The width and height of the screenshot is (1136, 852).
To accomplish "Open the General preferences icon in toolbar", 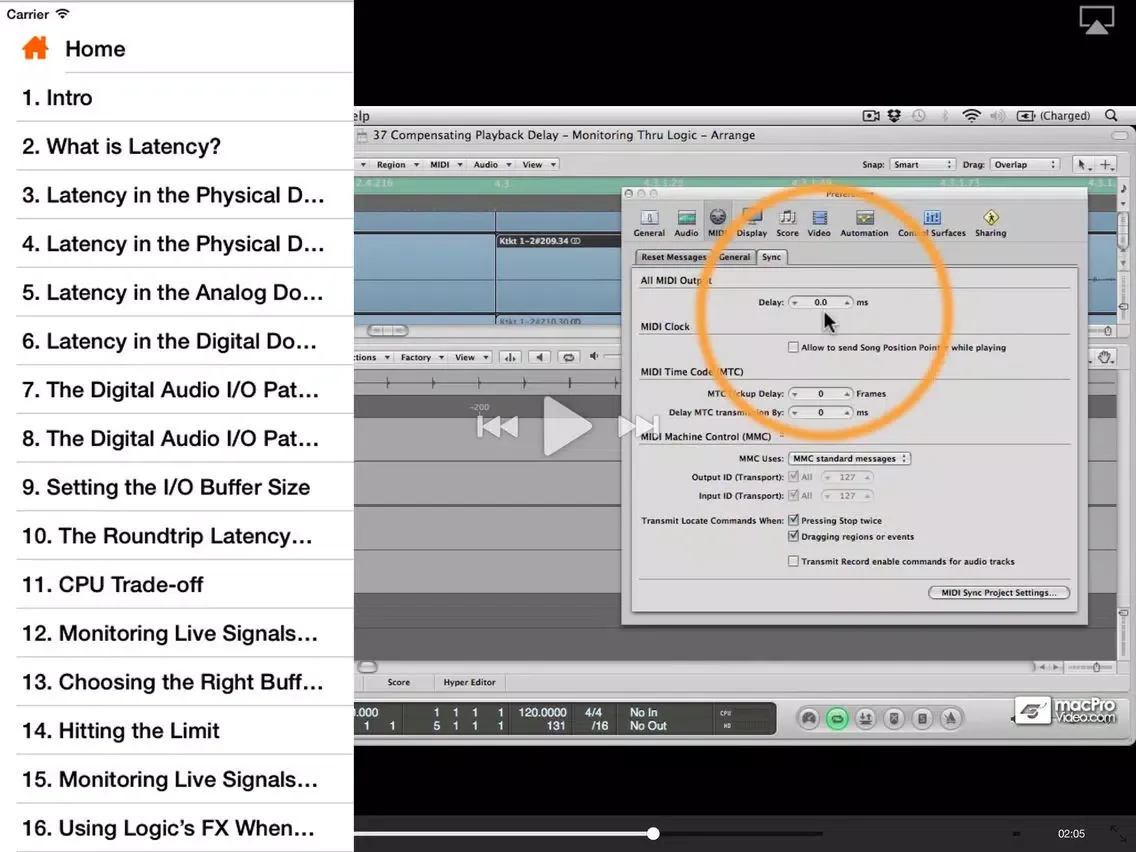I will 649,223.
